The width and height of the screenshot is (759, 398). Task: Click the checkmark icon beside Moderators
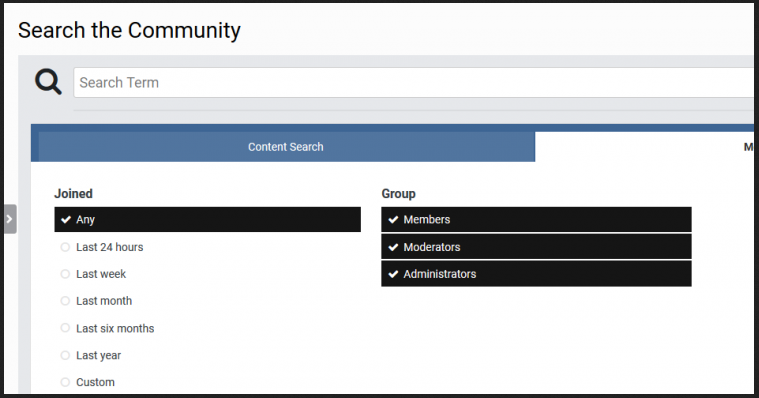click(x=393, y=247)
